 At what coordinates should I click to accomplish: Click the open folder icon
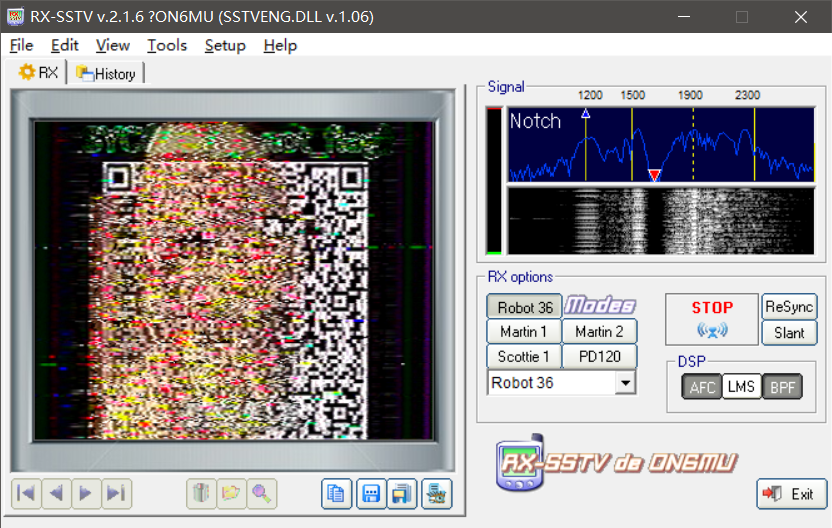pos(231,494)
